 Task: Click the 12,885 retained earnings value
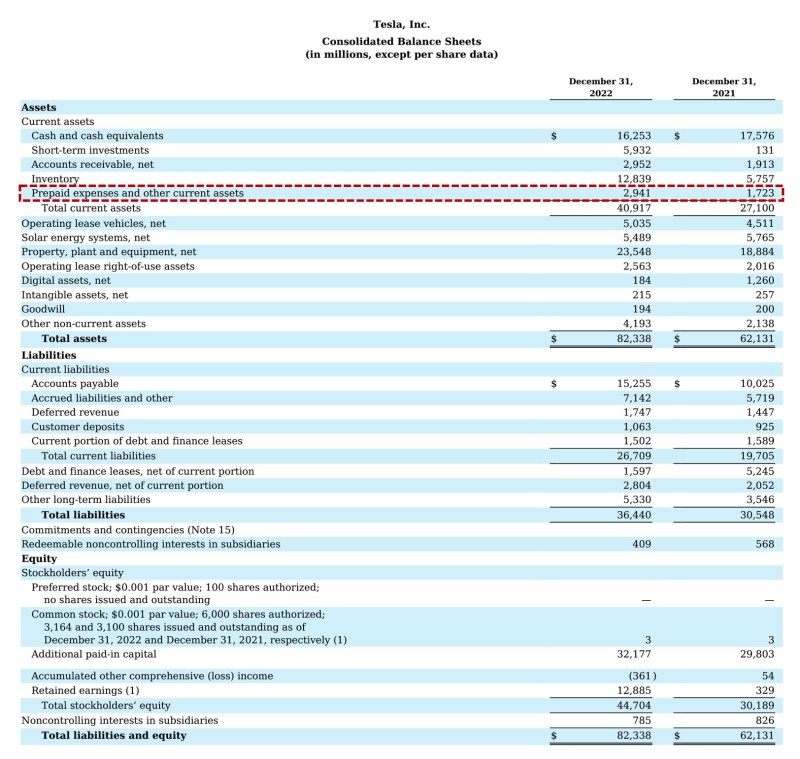pyautogui.click(x=634, y=691)
